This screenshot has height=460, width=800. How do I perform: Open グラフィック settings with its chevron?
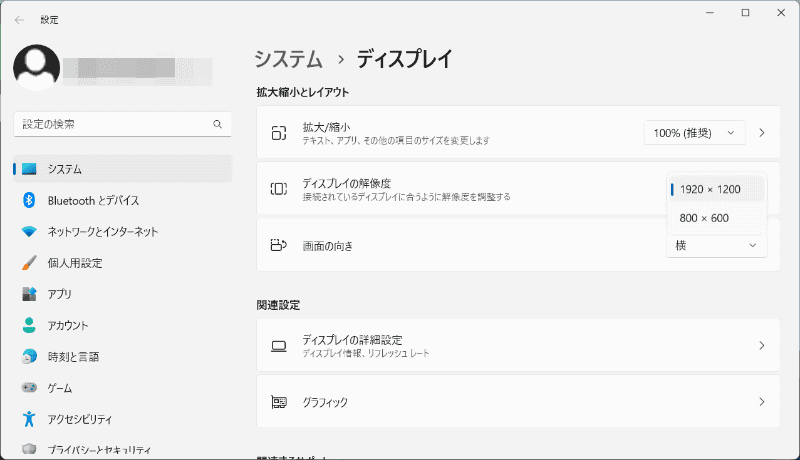[762, 402]
